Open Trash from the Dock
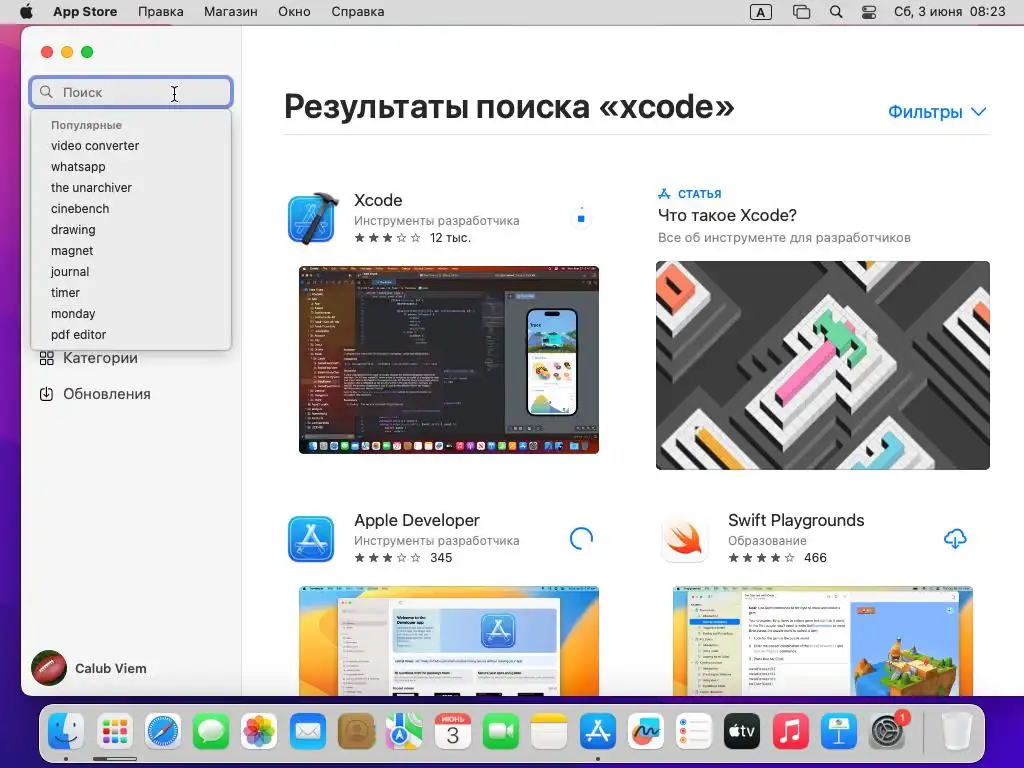The image size is (1024, 768). tap(956, 731)
